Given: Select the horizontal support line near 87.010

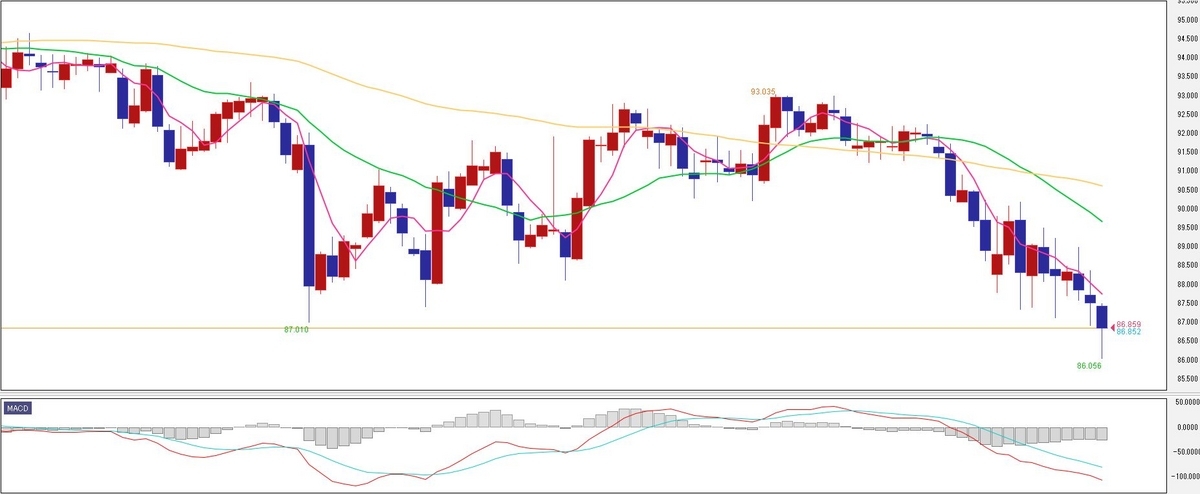Looking at the screenshot, I should click(x=550, y=328).
